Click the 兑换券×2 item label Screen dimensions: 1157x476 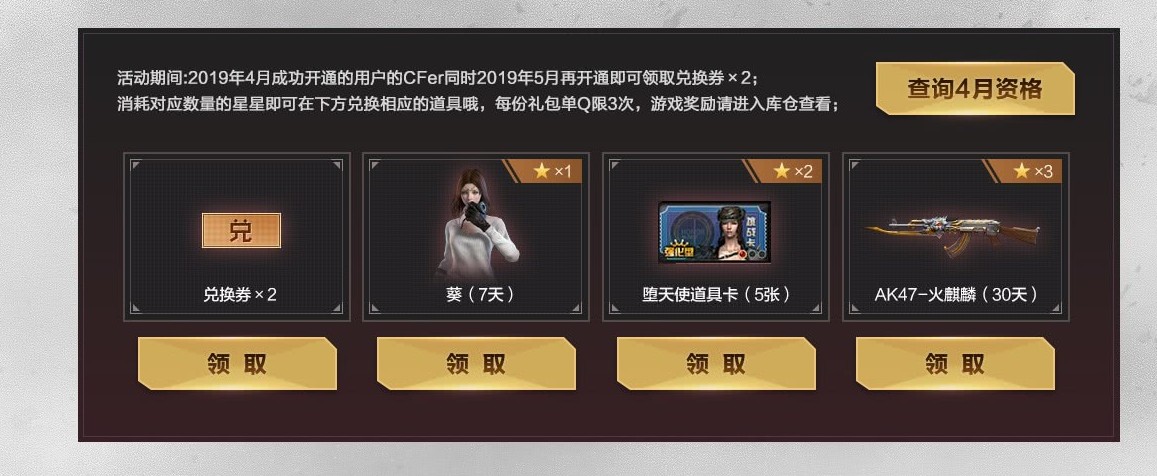pyautogui.click(x=240, y=294)
